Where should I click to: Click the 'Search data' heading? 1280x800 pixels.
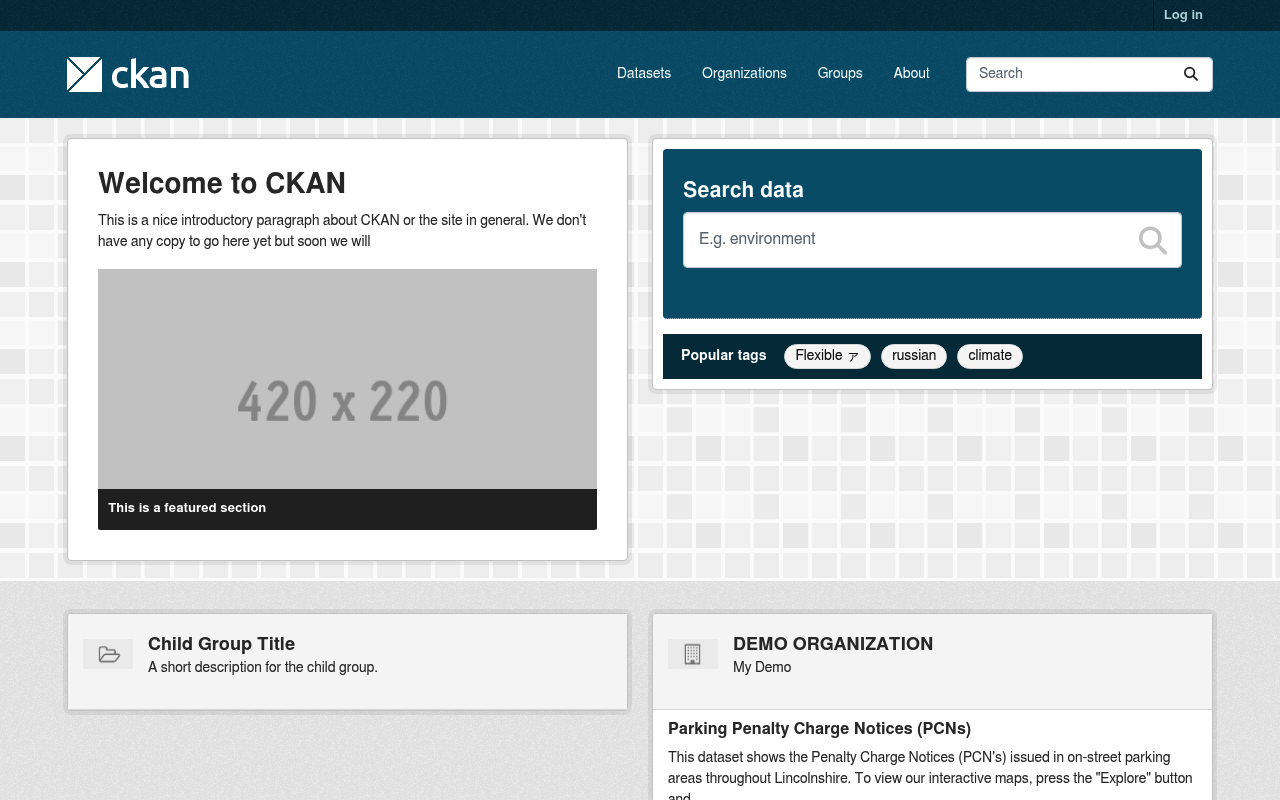tap(743, 190)
